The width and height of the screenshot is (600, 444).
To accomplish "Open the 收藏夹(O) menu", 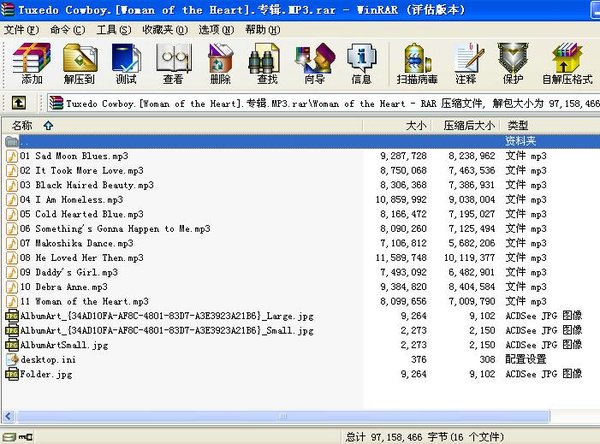I will [165, 30].
